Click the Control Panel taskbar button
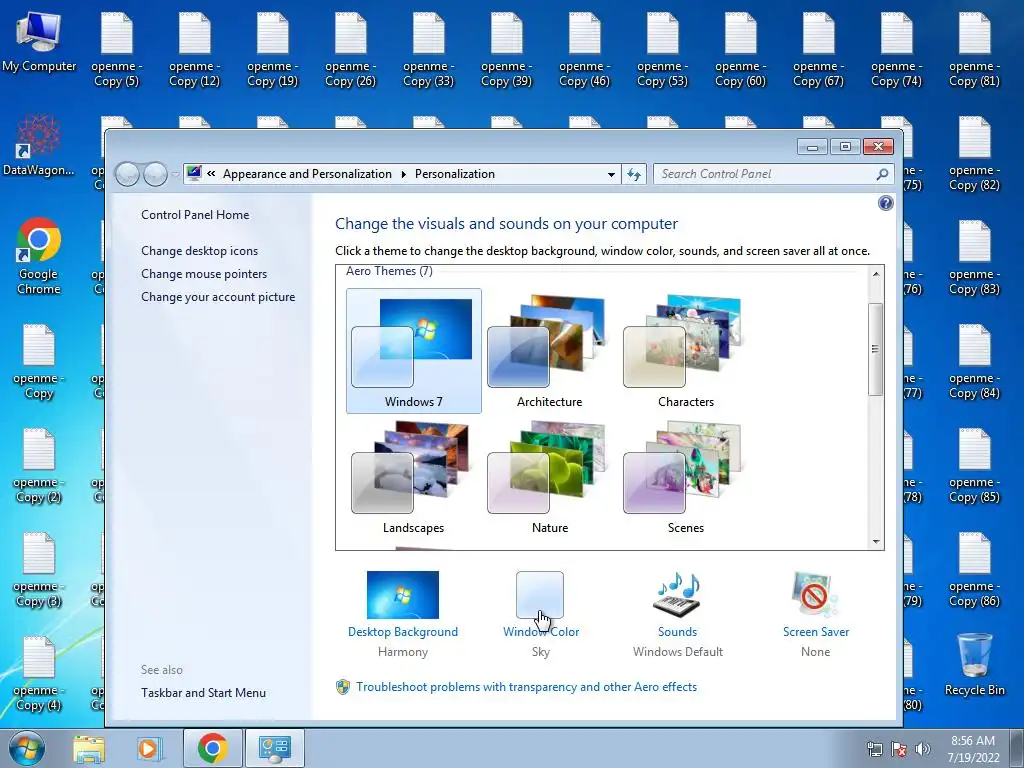 pos(274,748)
